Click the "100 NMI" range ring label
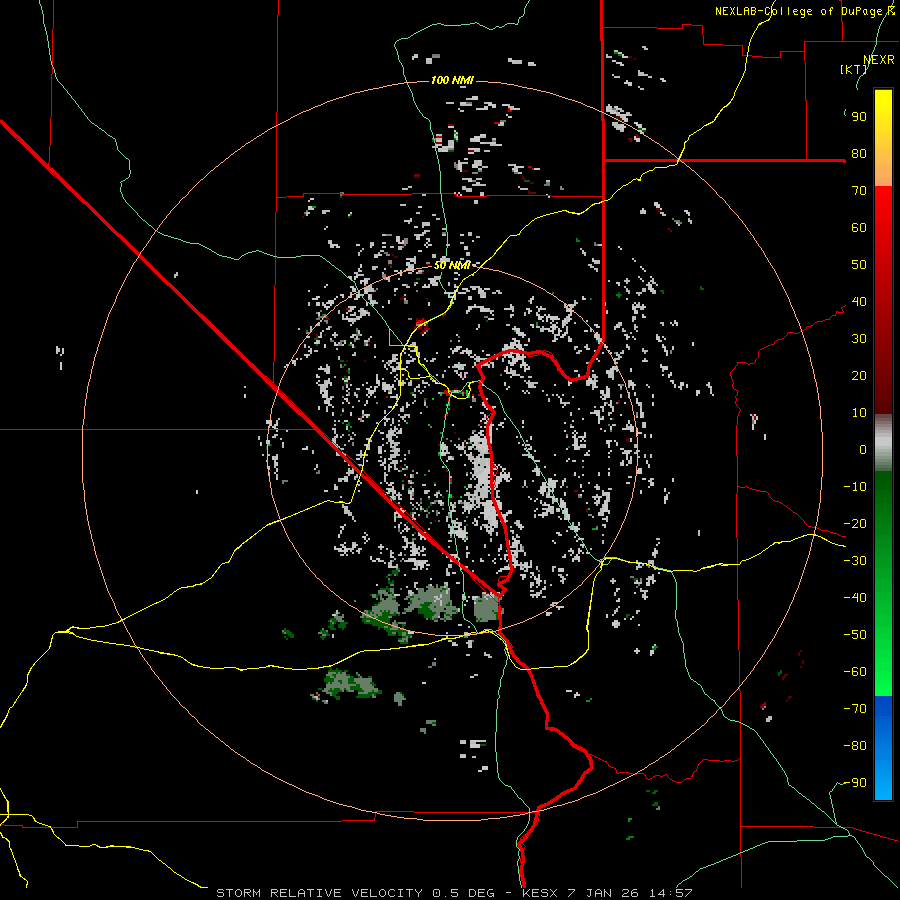Image resolution: width=900 pixels, height=900 pixels. coord(452,80)
